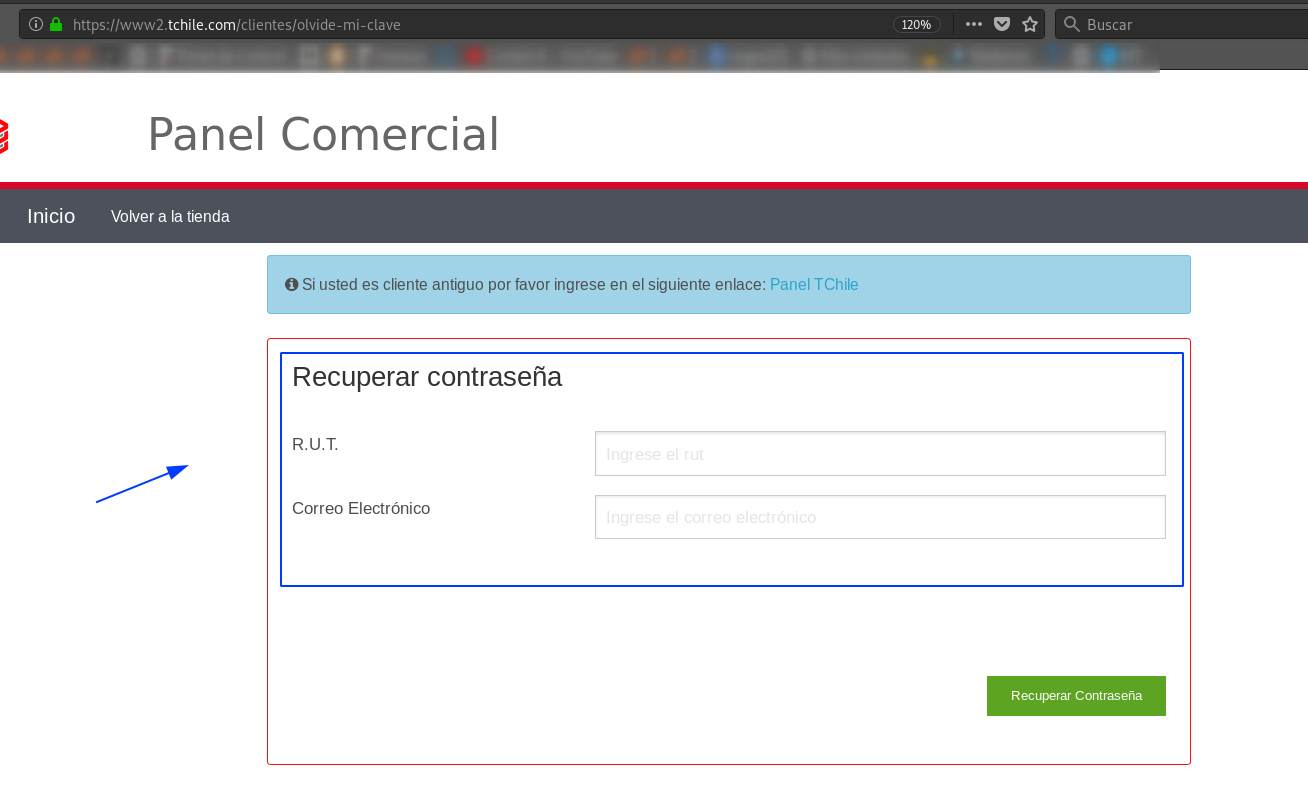Focus the Buscar search field

click(1190, 24)
